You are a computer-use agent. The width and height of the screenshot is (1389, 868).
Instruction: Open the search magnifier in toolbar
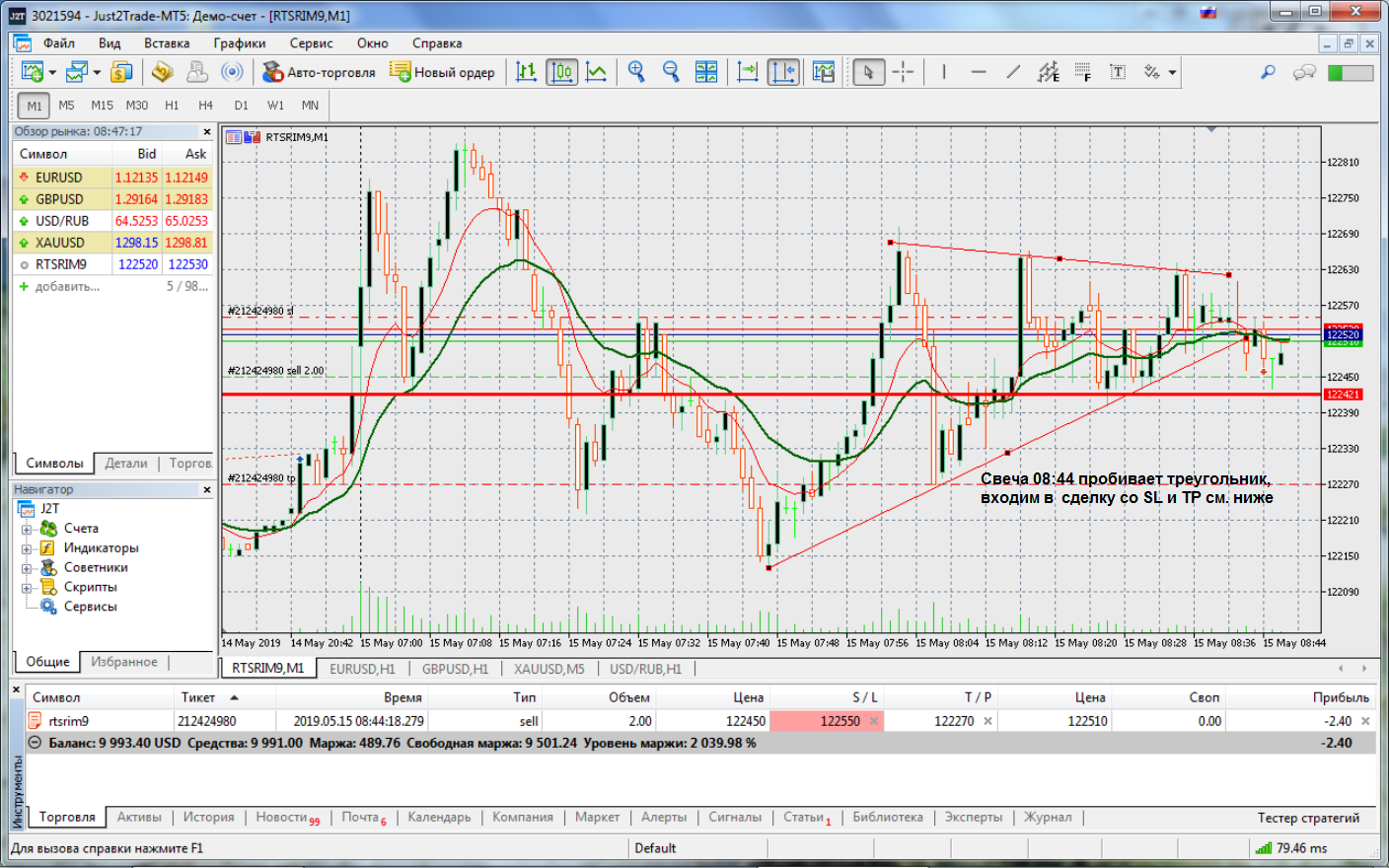[1269, 72]
